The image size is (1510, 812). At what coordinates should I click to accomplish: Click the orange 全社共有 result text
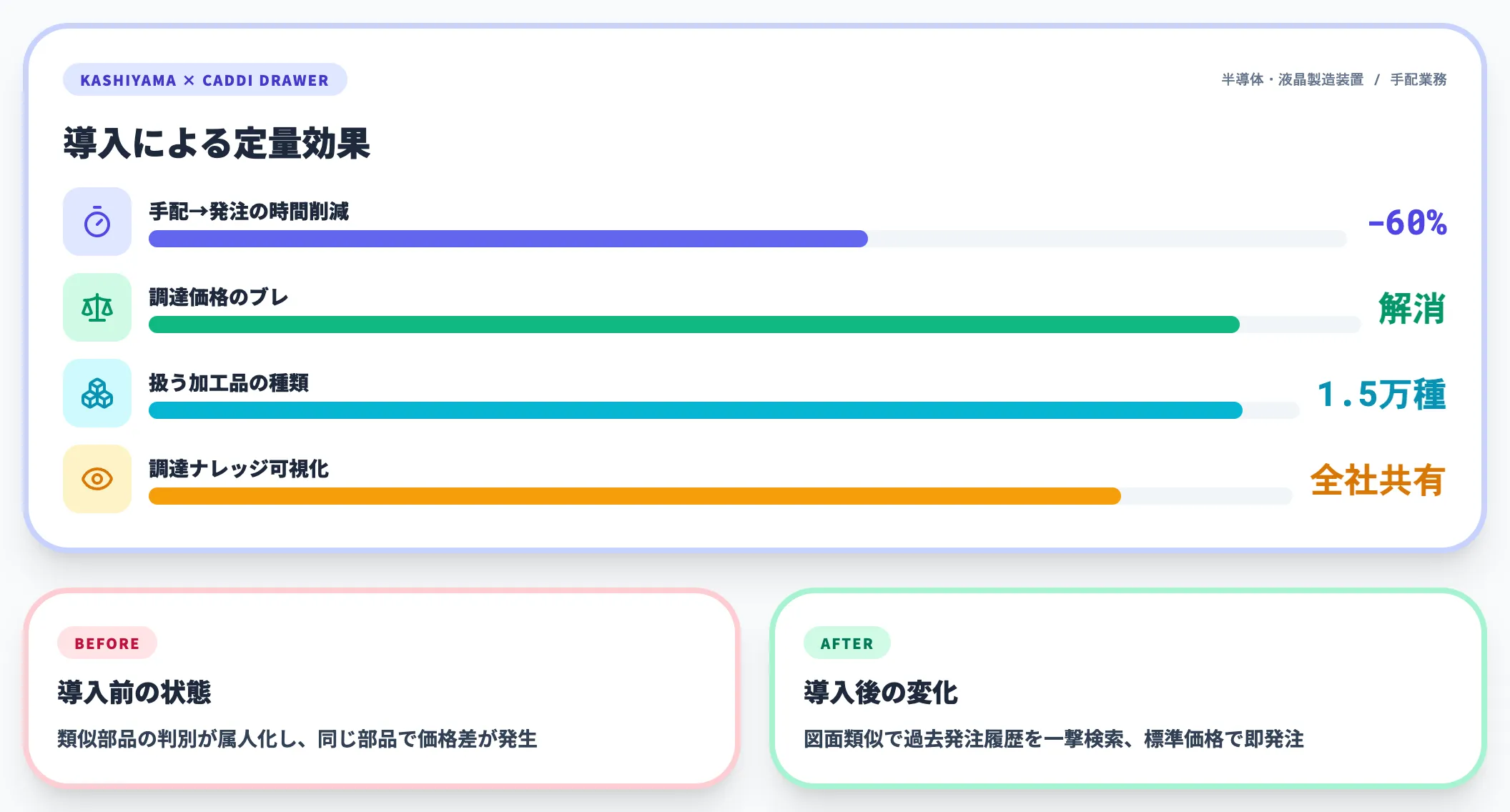point(1378,480)
